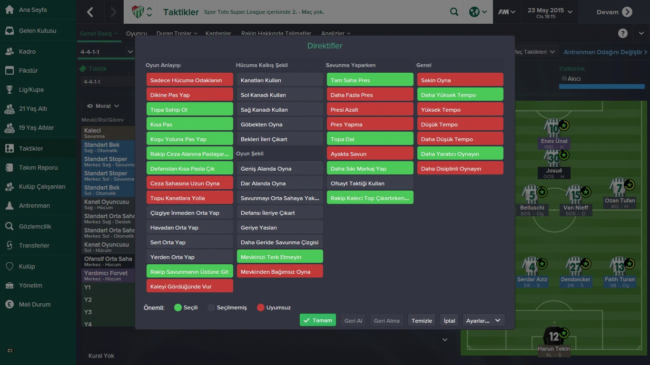Screen dimensions: 650x365
Task: Switch to Oyuncu tab
Action: click(136, 34)
